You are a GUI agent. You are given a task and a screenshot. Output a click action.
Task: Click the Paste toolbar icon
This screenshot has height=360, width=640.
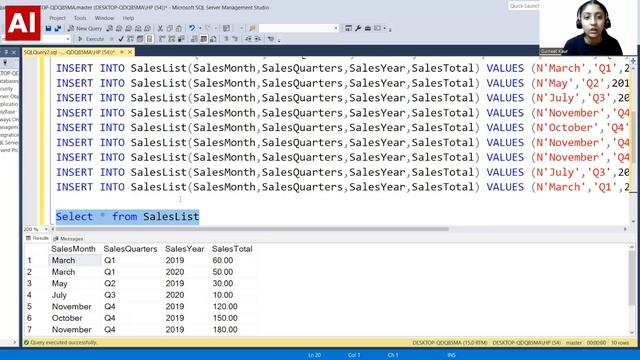click(179, 28)
